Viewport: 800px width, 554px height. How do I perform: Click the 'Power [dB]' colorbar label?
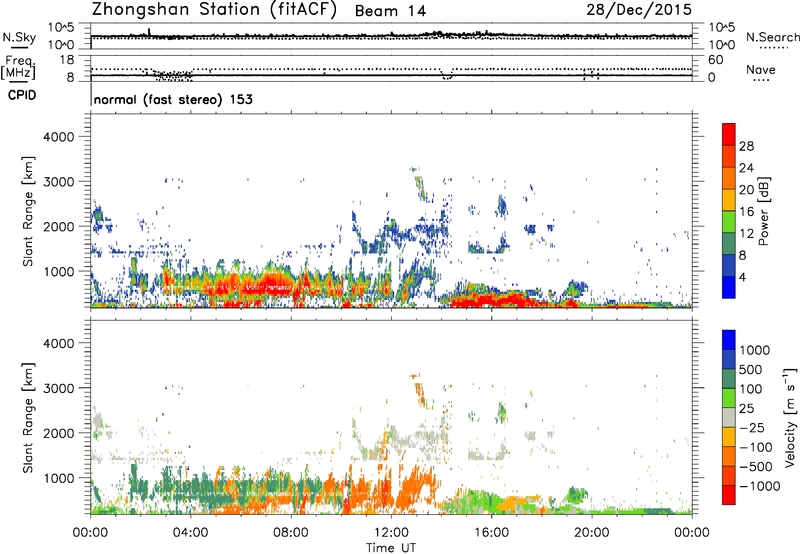[x=763, y=211]
